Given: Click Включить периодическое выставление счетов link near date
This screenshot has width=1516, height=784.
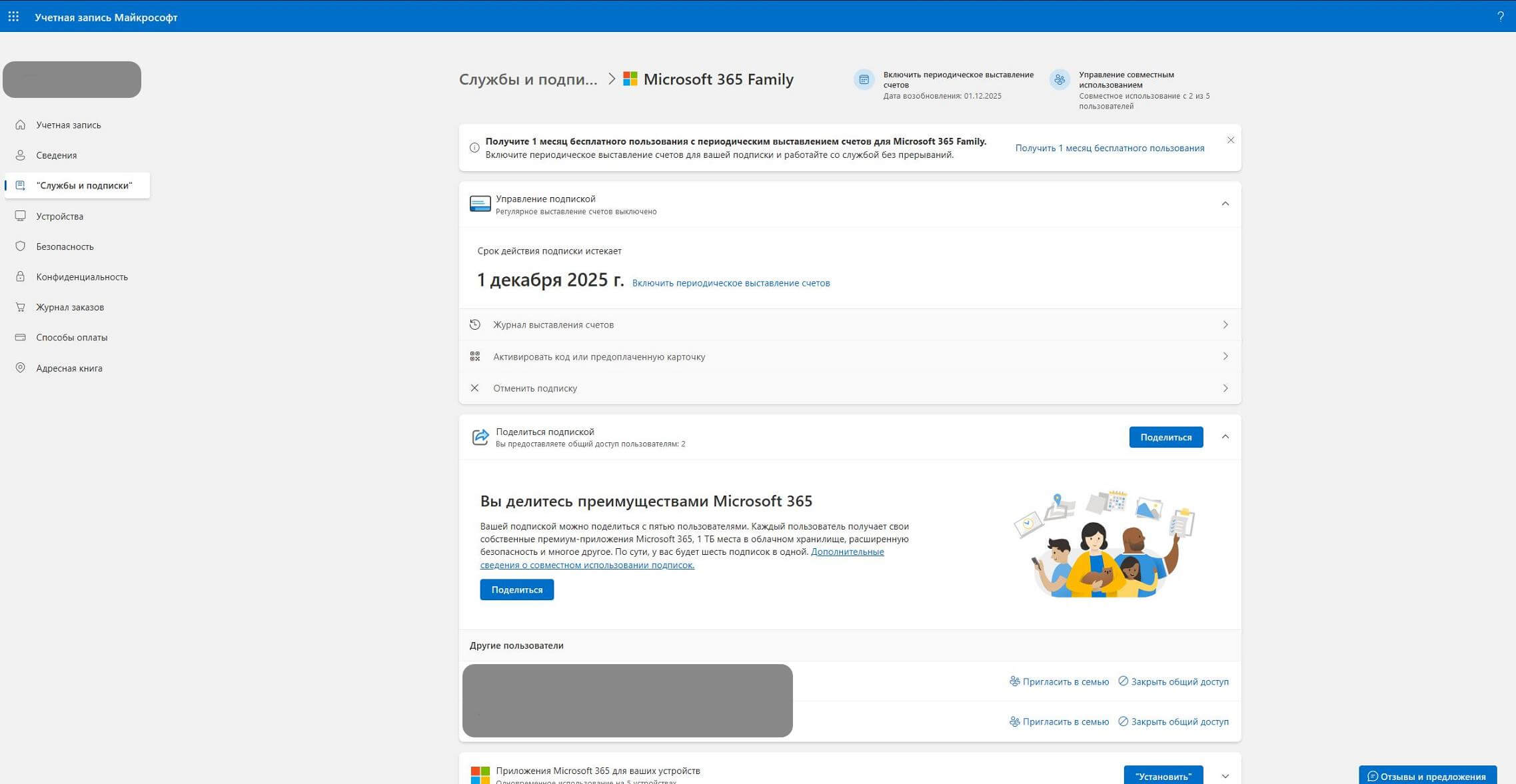Looking at the screenshot, I should (731, 283).
